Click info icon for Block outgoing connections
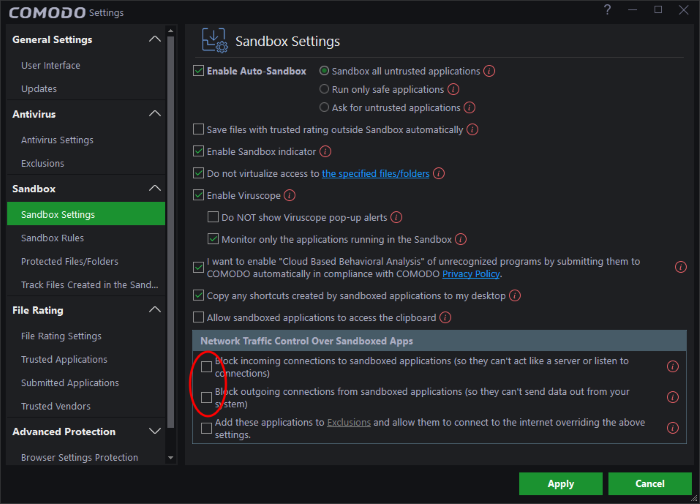This screenshot has height=504, width=700. (673, 397)
